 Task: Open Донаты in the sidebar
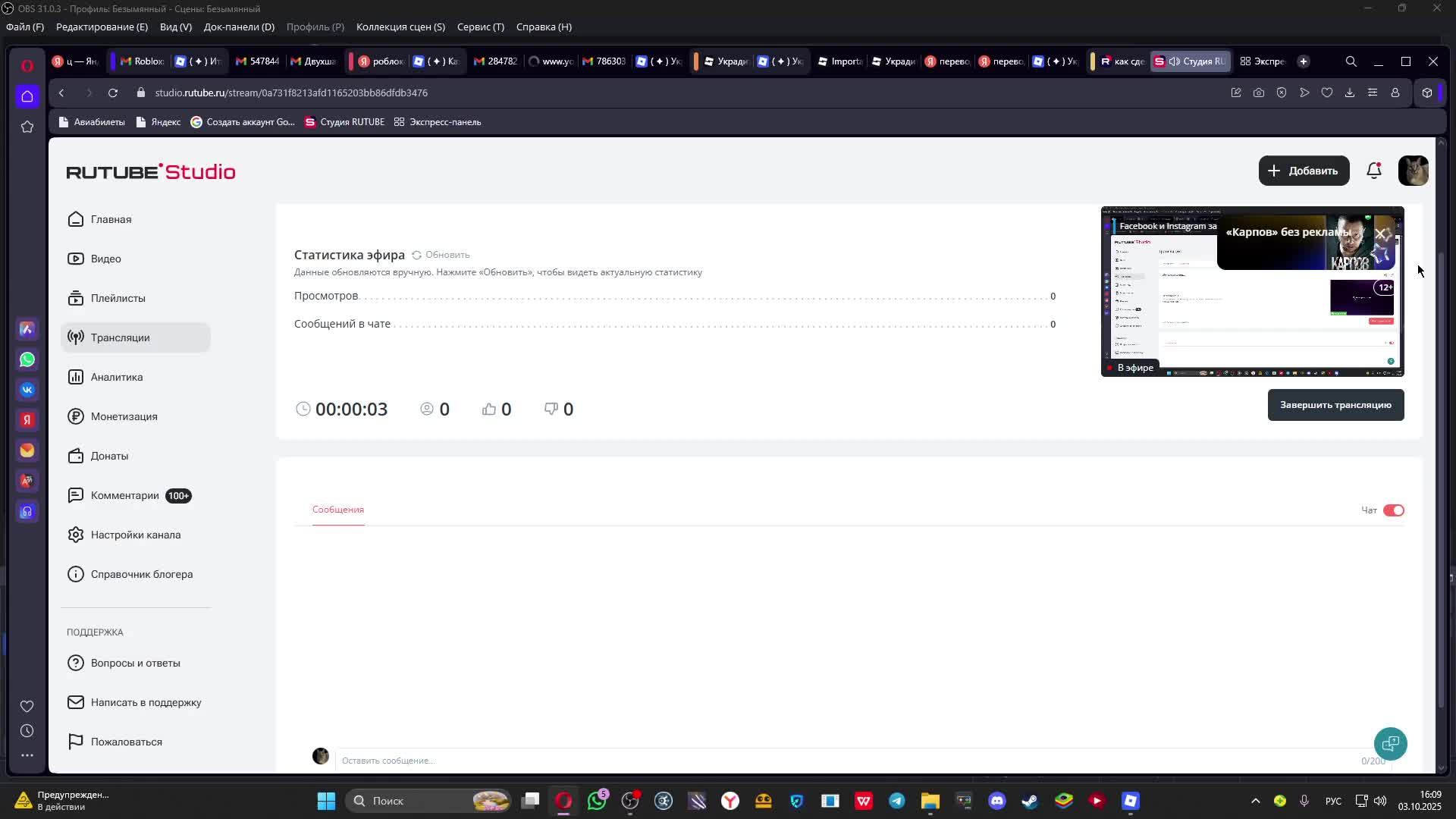109,456
